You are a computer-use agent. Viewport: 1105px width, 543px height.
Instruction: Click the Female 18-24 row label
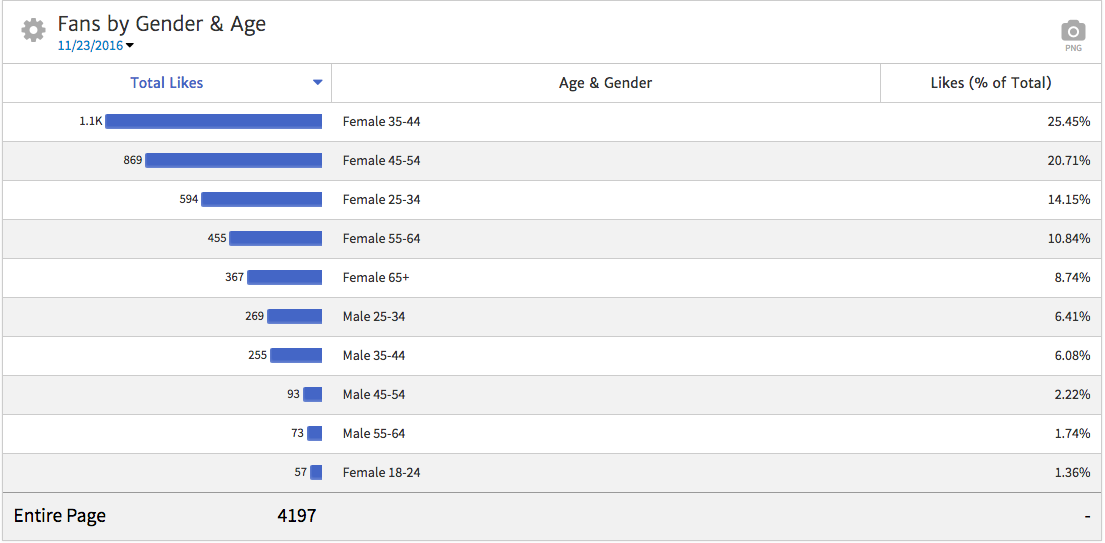[x=381, y=472]
